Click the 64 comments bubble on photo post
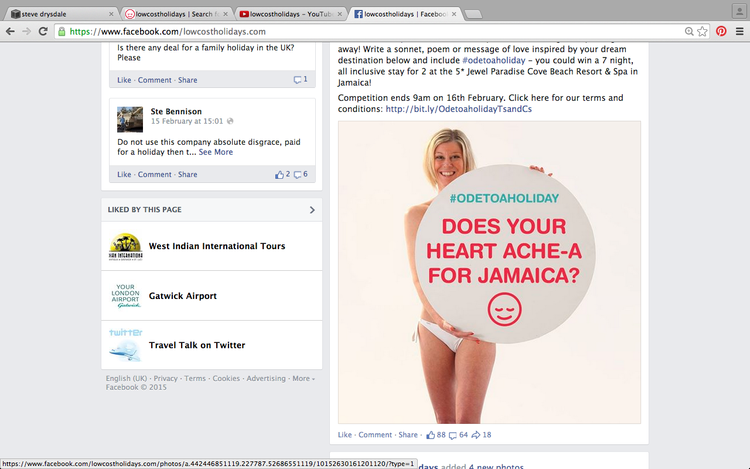Image resolution: width=750 pixels, height=469 pixels. click(x=458, y=435)
